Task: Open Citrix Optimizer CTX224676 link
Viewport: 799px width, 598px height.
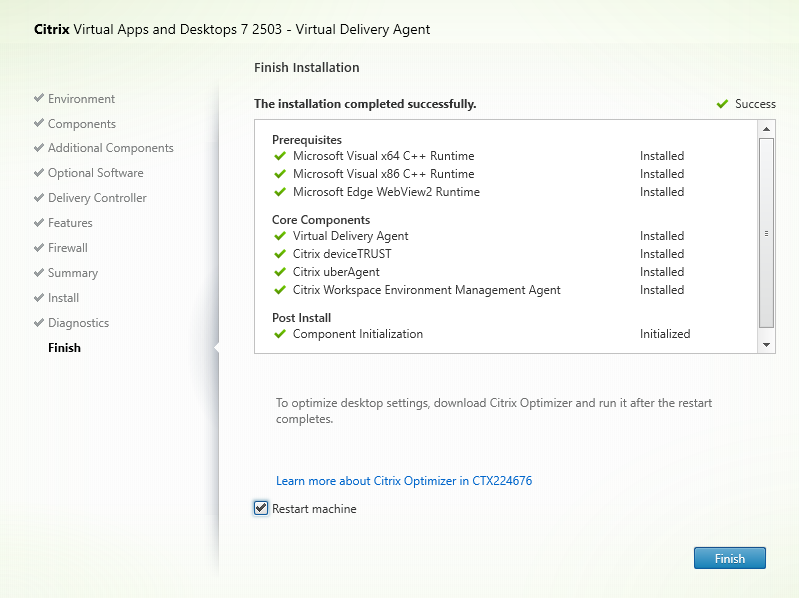Action: [404, 481]
